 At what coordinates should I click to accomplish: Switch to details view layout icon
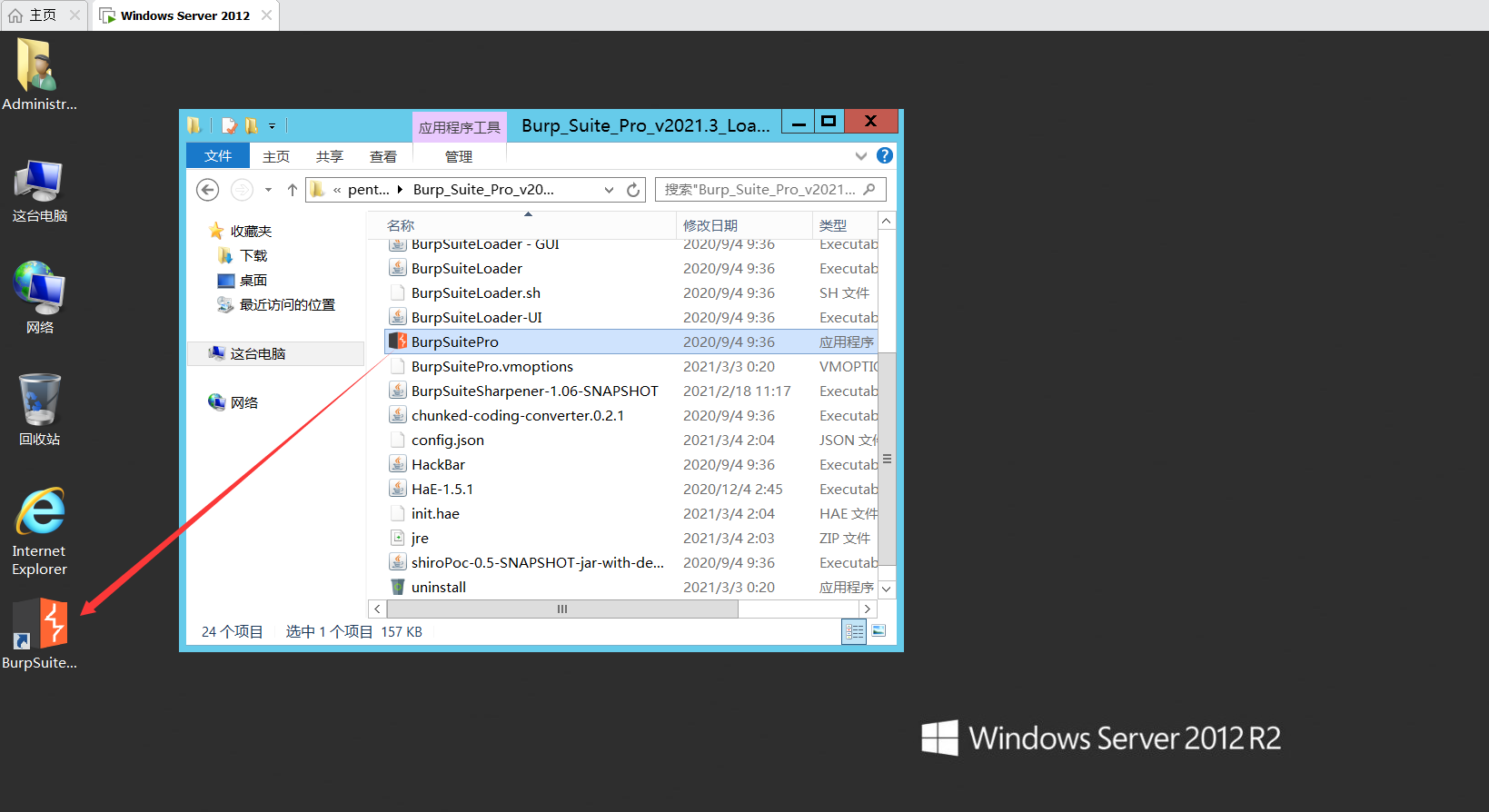click(x=854, y=631)
